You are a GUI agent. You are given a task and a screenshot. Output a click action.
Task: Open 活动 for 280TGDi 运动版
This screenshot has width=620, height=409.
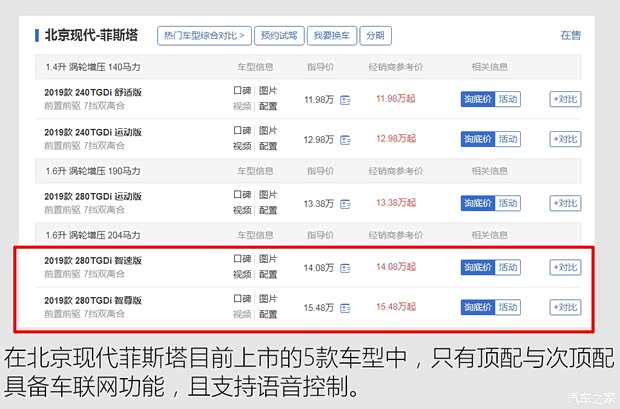point(508,203)
